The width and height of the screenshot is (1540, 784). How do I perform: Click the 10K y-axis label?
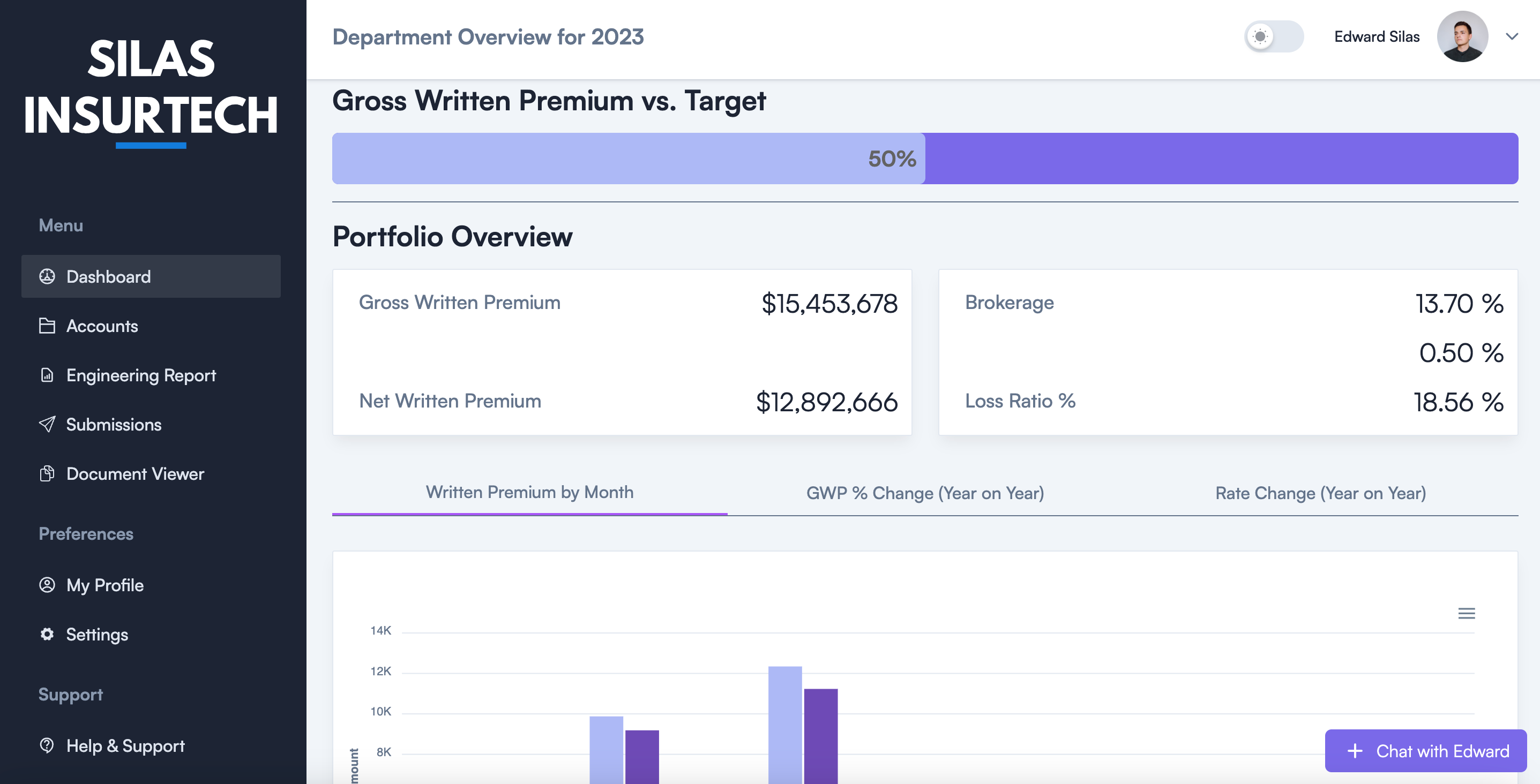click(x=381, y=711)
